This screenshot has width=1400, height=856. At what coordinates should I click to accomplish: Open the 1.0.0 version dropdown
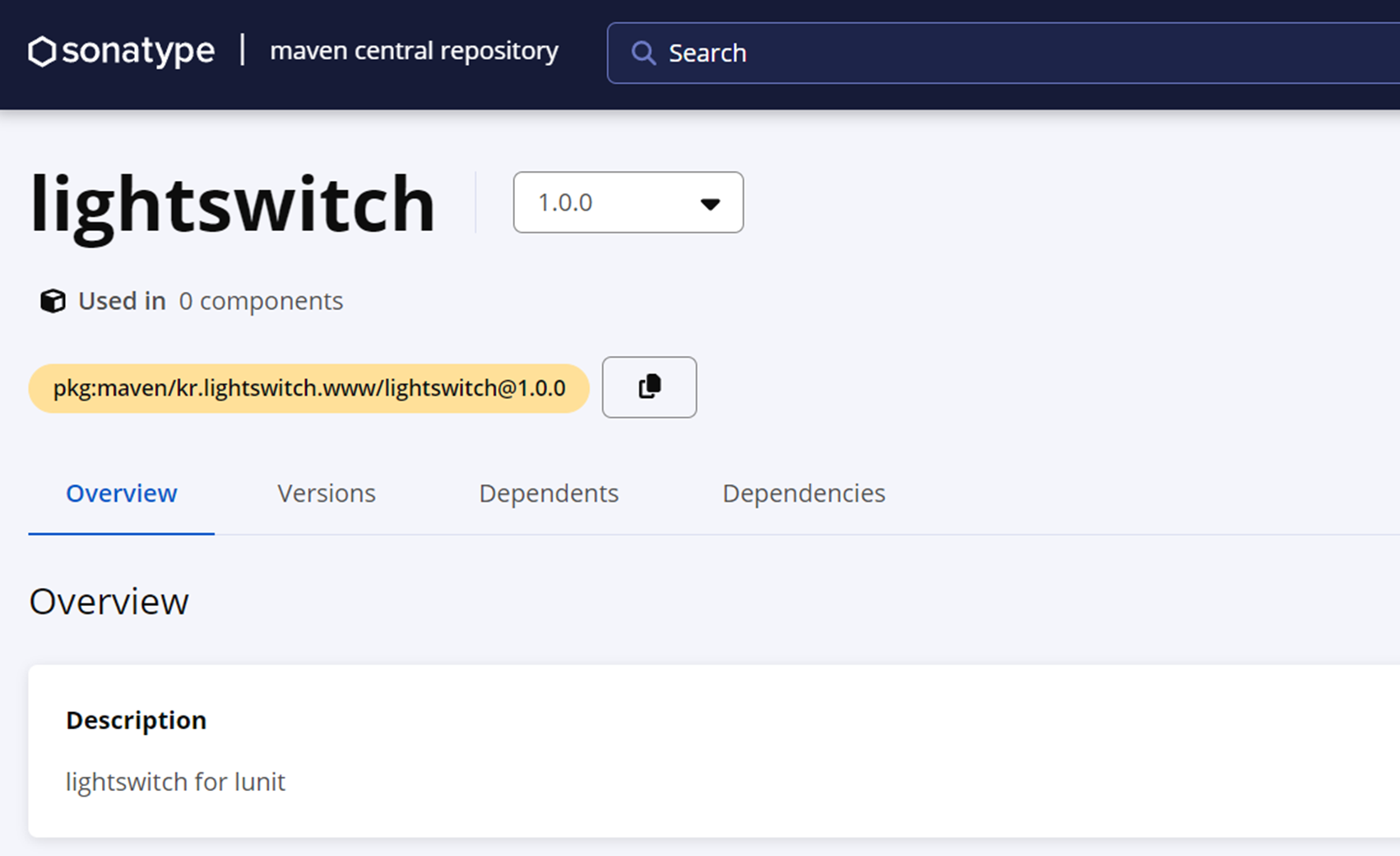pos(628,202)
